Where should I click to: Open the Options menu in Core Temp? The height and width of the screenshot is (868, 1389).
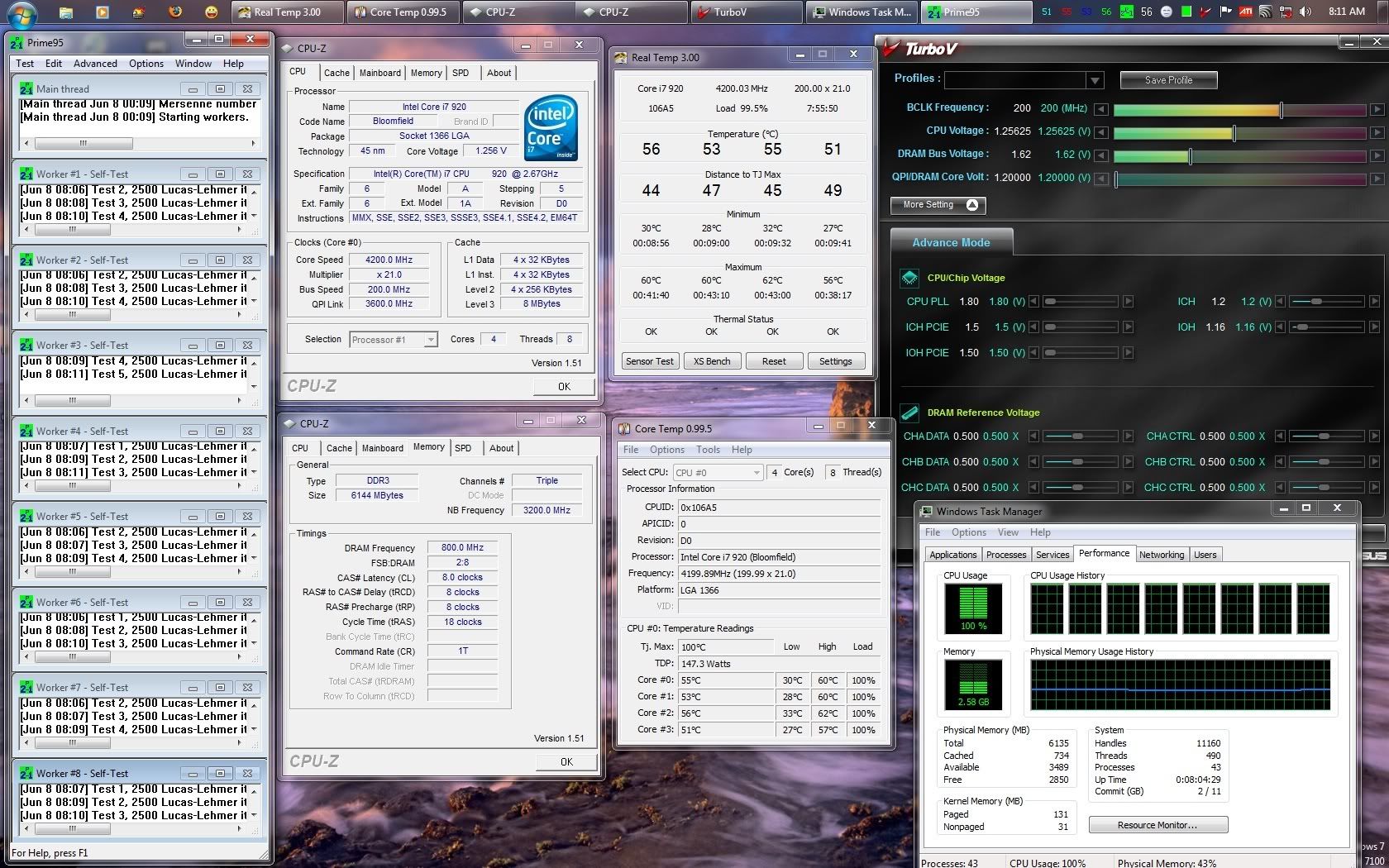pyautogui.click(x=666, y=450)
